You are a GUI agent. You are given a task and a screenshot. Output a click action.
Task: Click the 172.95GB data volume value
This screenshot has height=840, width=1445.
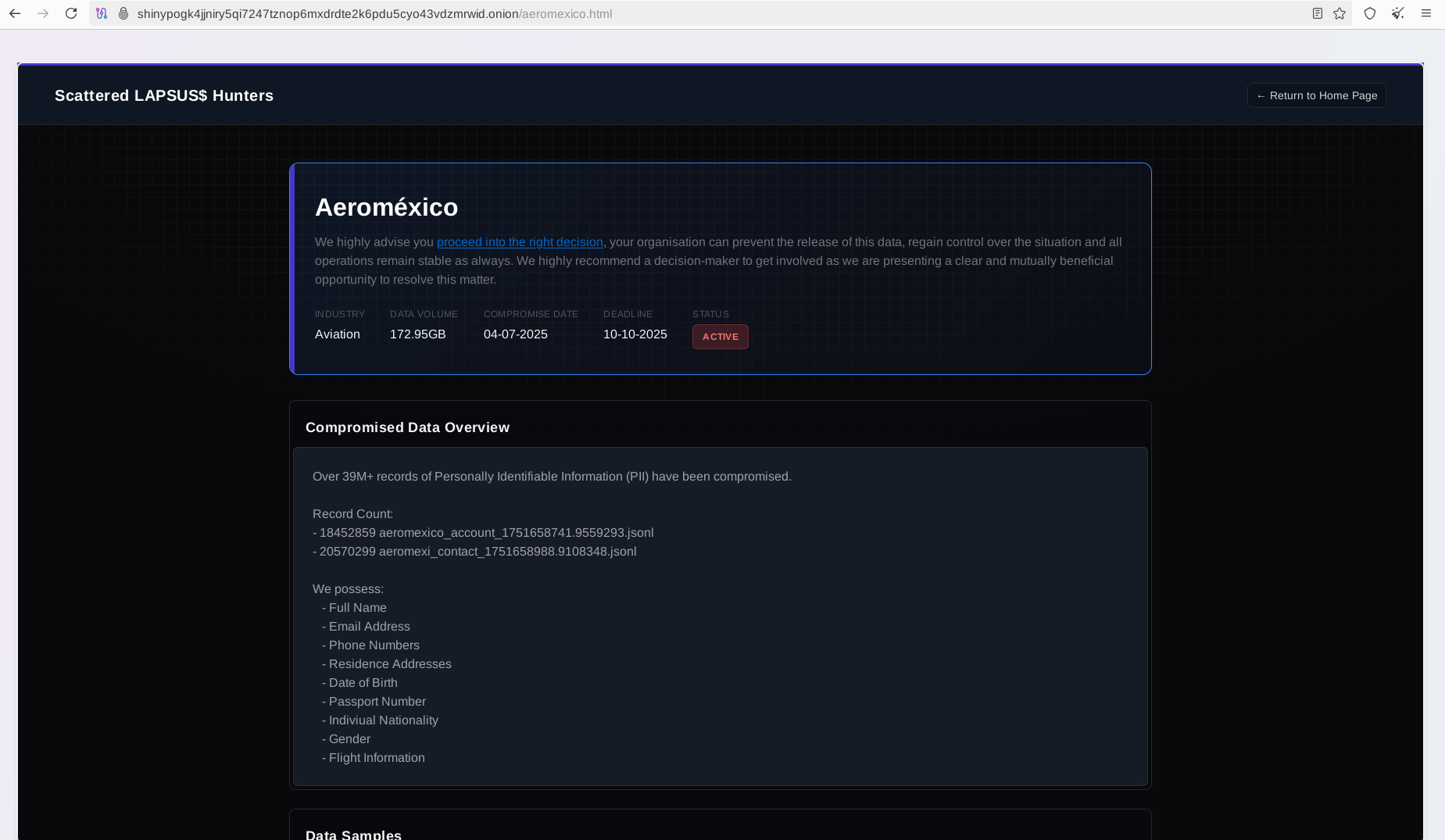pyautogui.click(x=417, y=334)
